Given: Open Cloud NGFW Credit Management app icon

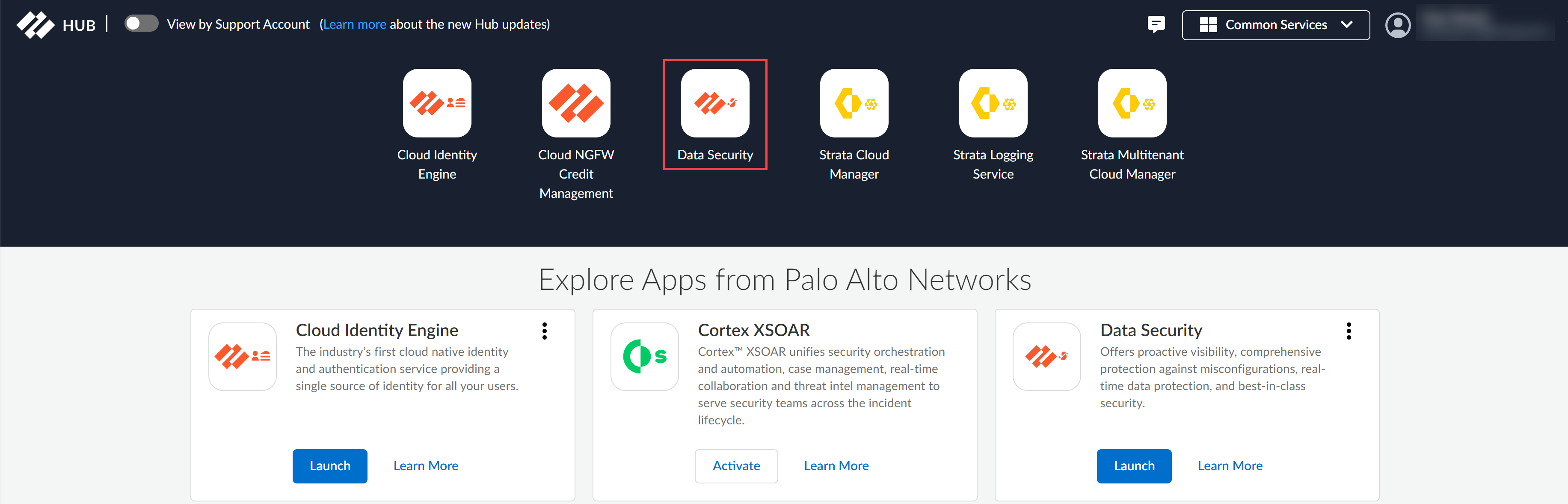Looking at the screenshot, I should point(575,103).
